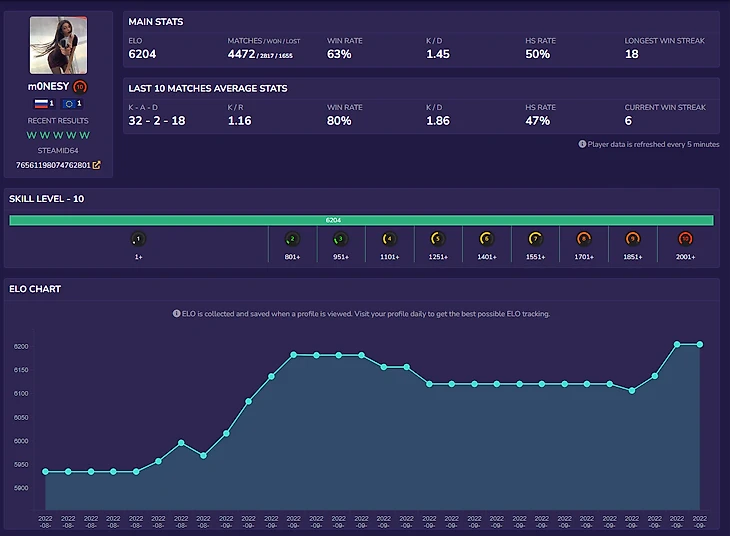Open the SteamID64 external link icon

click(97, 165)
